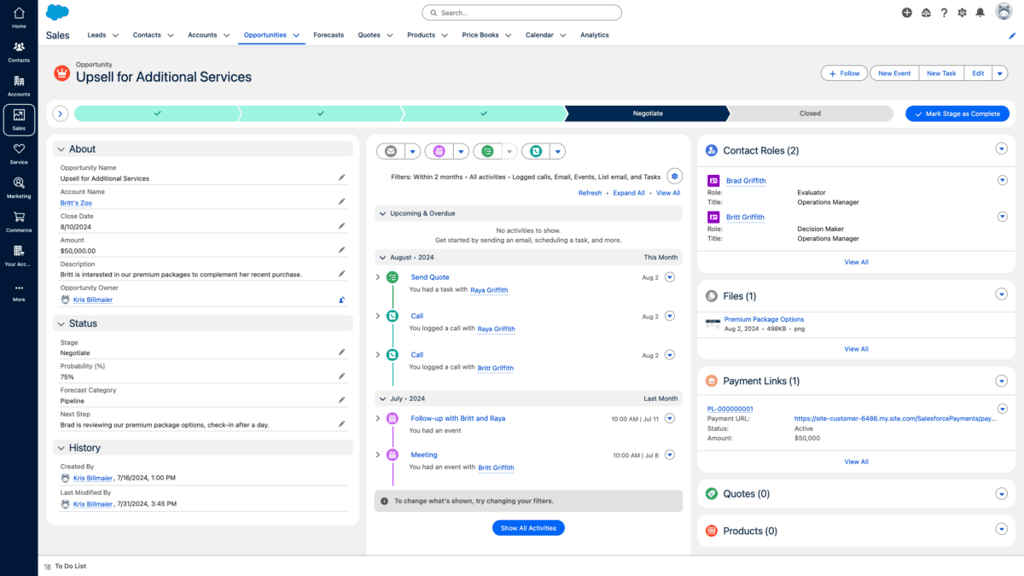Change the opportunity owner icon
This screenshot has height=576, width=1024.
click(x=342, y=300)
